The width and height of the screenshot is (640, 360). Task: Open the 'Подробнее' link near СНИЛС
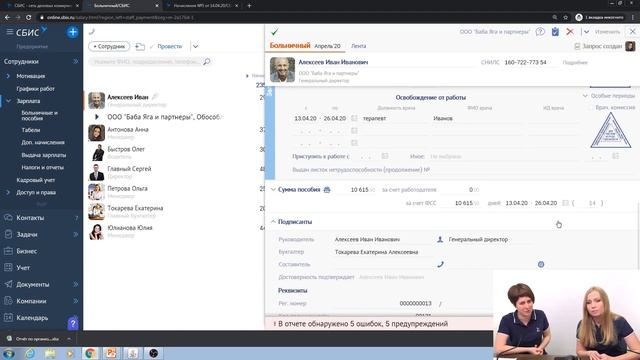point(575,62)
